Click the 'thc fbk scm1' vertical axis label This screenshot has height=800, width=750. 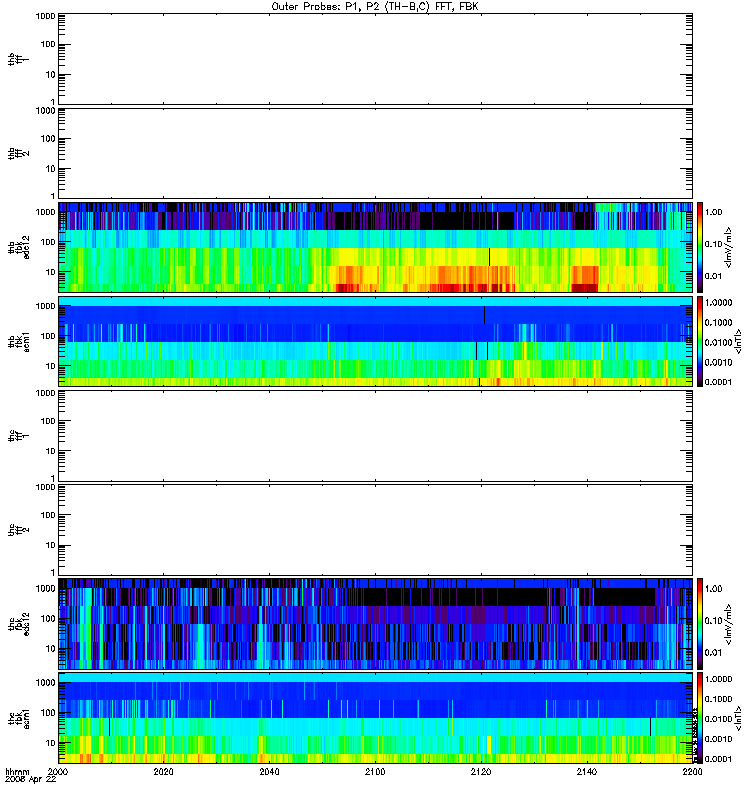[18, 718]
